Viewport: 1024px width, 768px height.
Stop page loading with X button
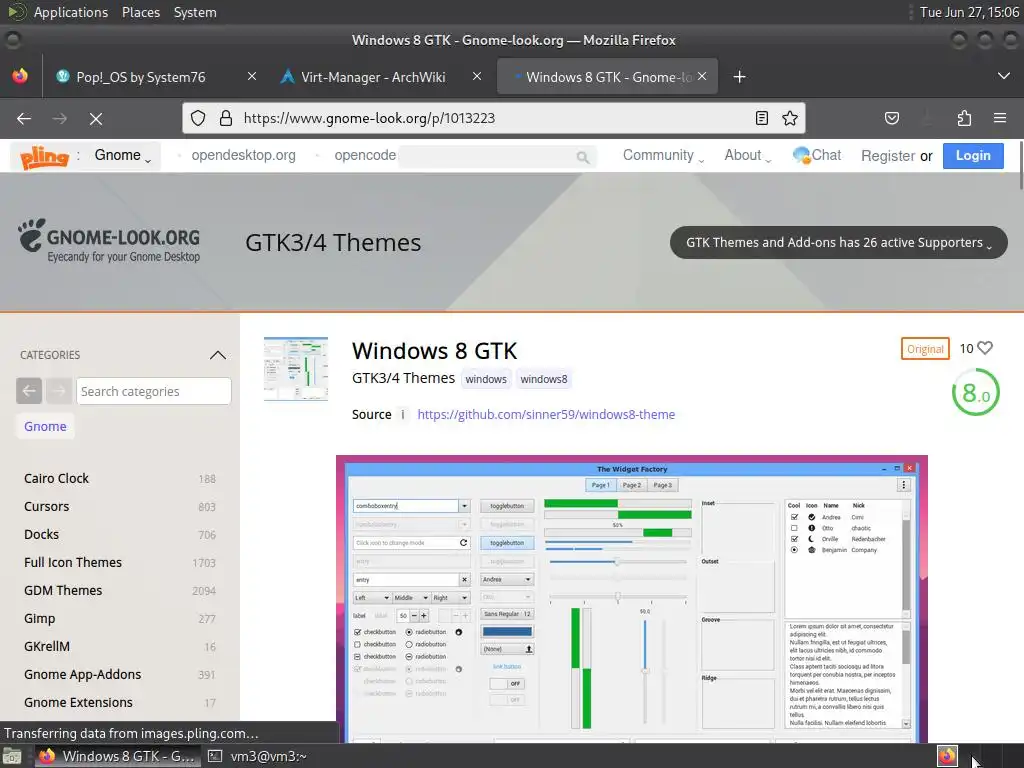click(x=95, y=118)
